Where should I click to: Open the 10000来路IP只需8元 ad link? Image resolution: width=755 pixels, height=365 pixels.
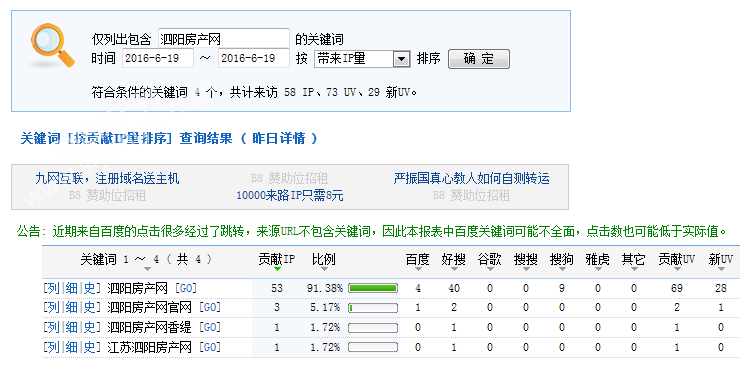pyautogui.click(x=290, y=196)
